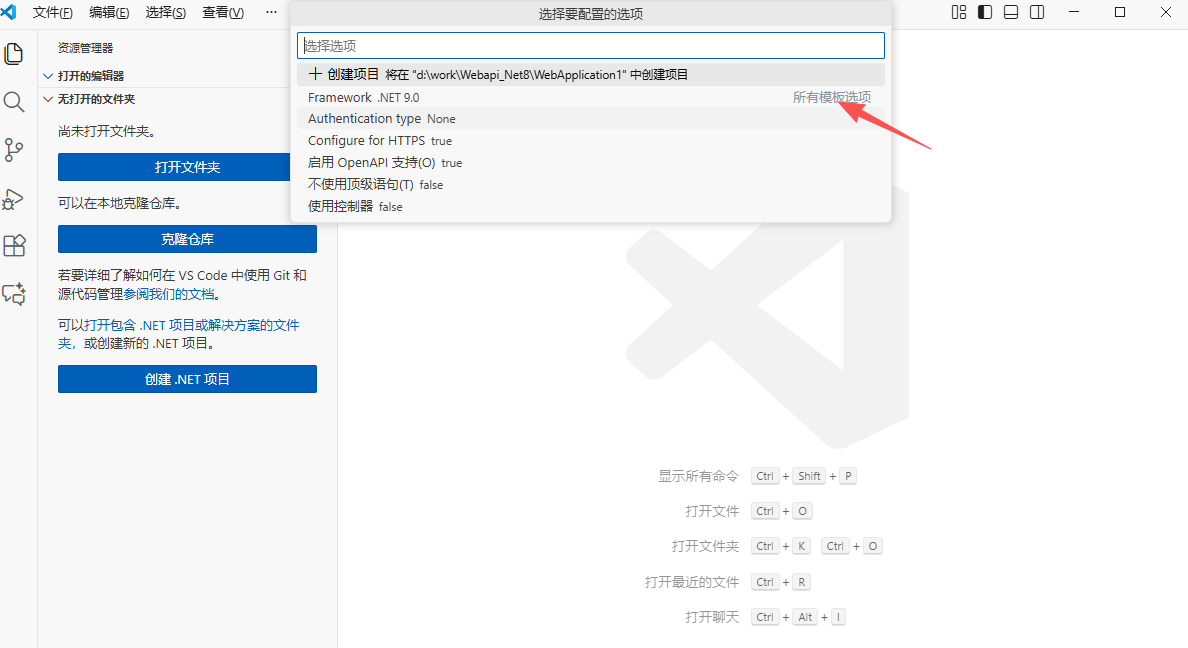The height and width of the screenshot is (648, 1188).
Task: Open the Extensions view
Action: [14, 246]
